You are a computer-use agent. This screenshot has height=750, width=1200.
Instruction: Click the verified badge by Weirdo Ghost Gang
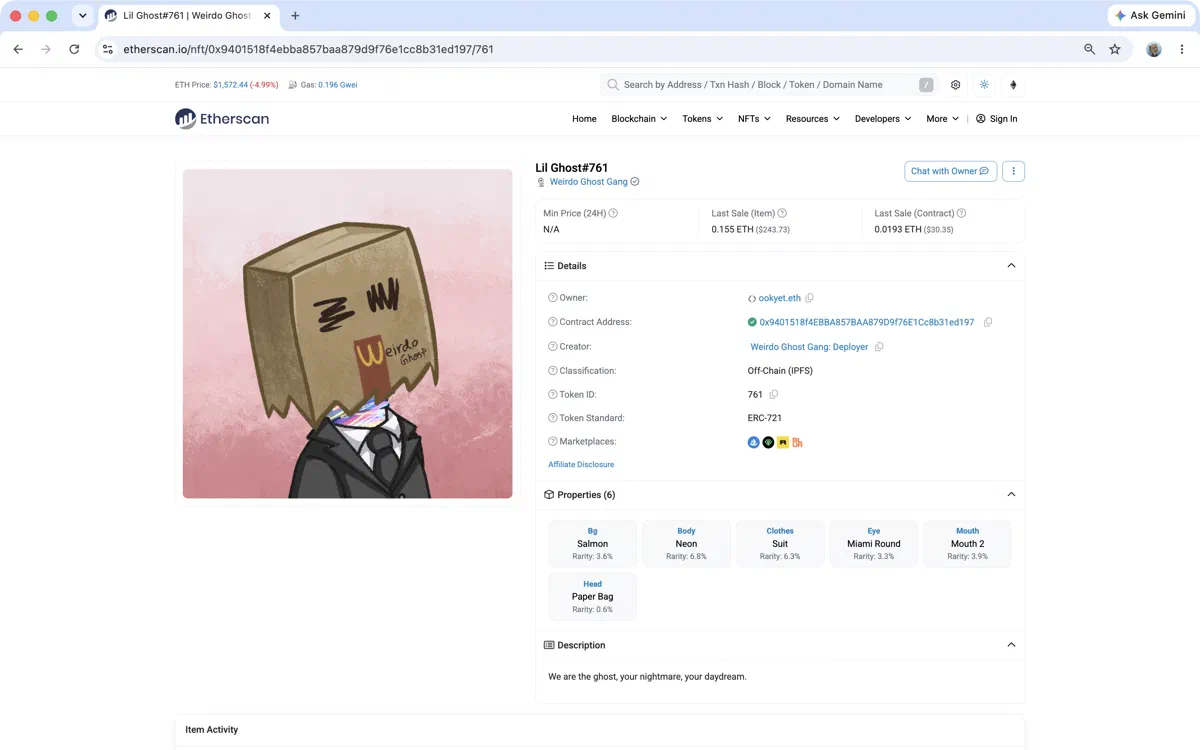[x=635, y=182]
